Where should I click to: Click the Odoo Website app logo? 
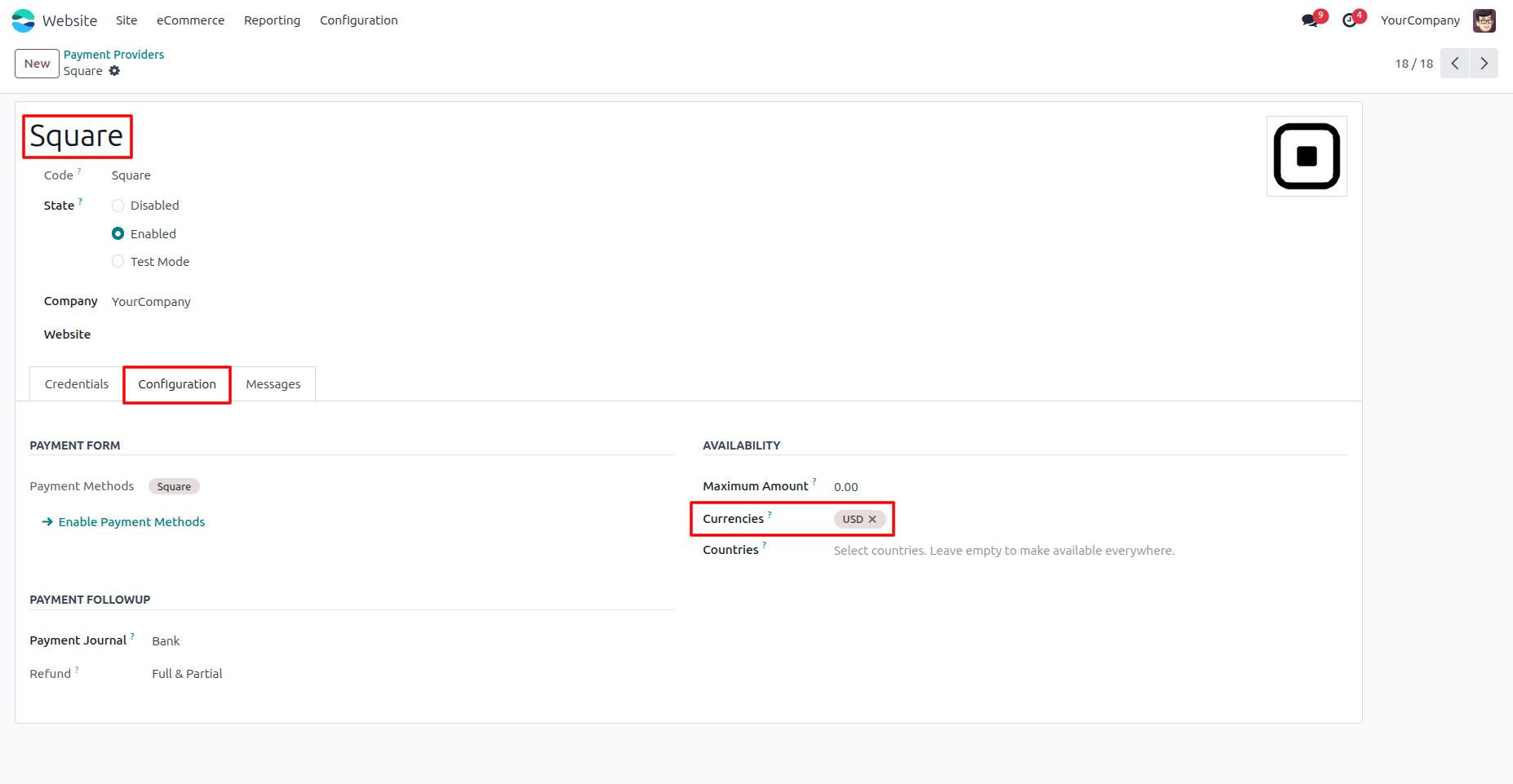(x=23, y=20)
